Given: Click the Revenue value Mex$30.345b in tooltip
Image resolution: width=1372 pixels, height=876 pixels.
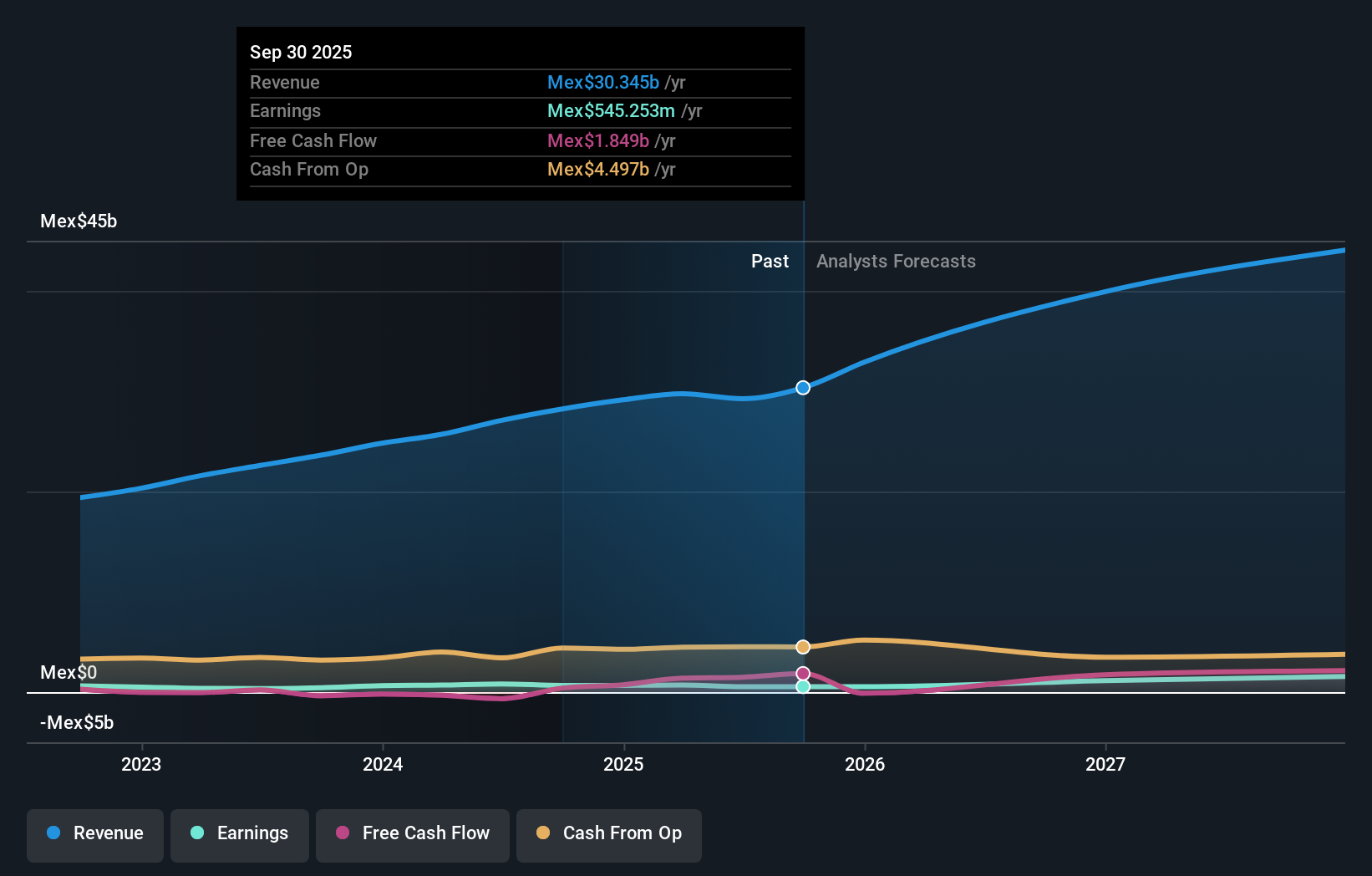Looking at the screenshot, I should (604, 82).
